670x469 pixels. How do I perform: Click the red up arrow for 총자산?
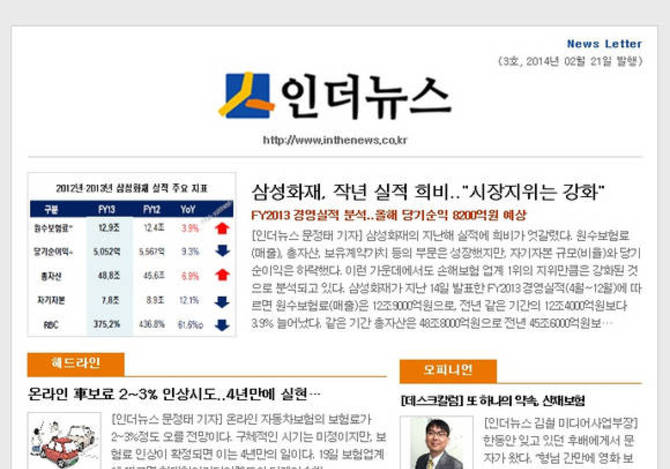click(x=222, y=275)
